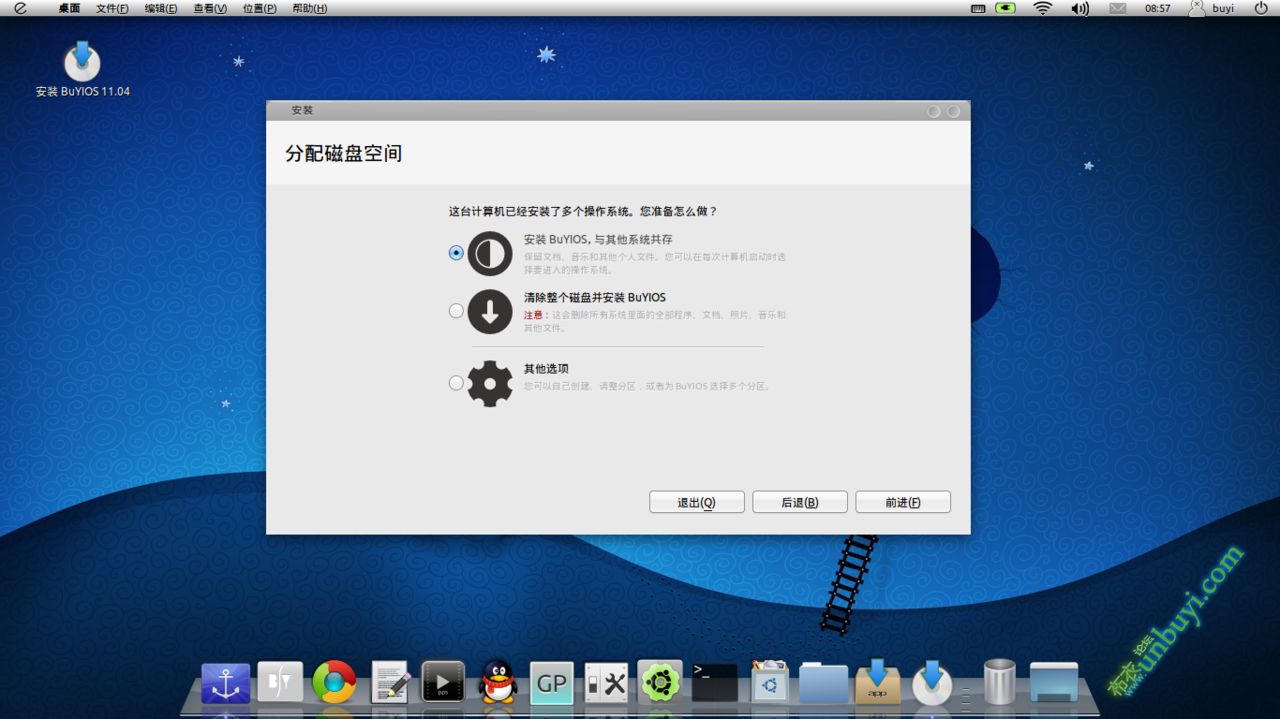This screenshot has height=719, width=1280.
Task: Open the green Ubuntu tweak icon
Action: pyautogui.click(x=660, y=682)
